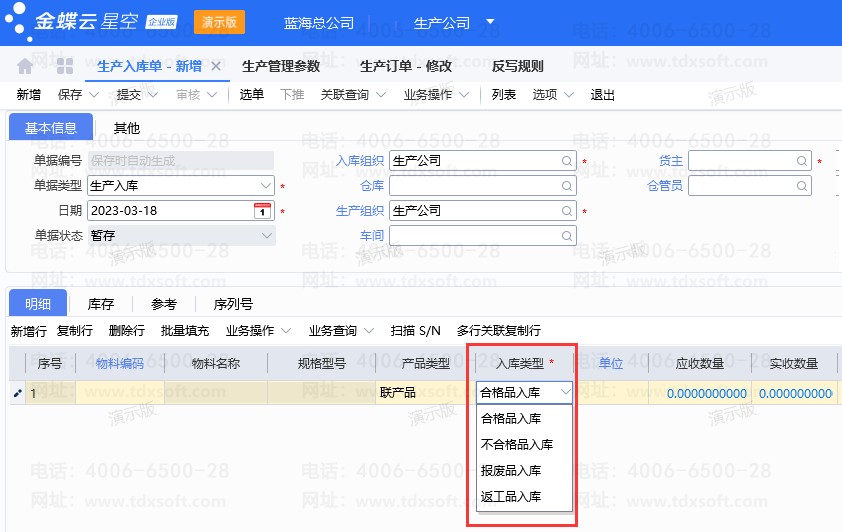Click search icon in 仓管员 field
This screenshot has width=842, height=532.
801,185
